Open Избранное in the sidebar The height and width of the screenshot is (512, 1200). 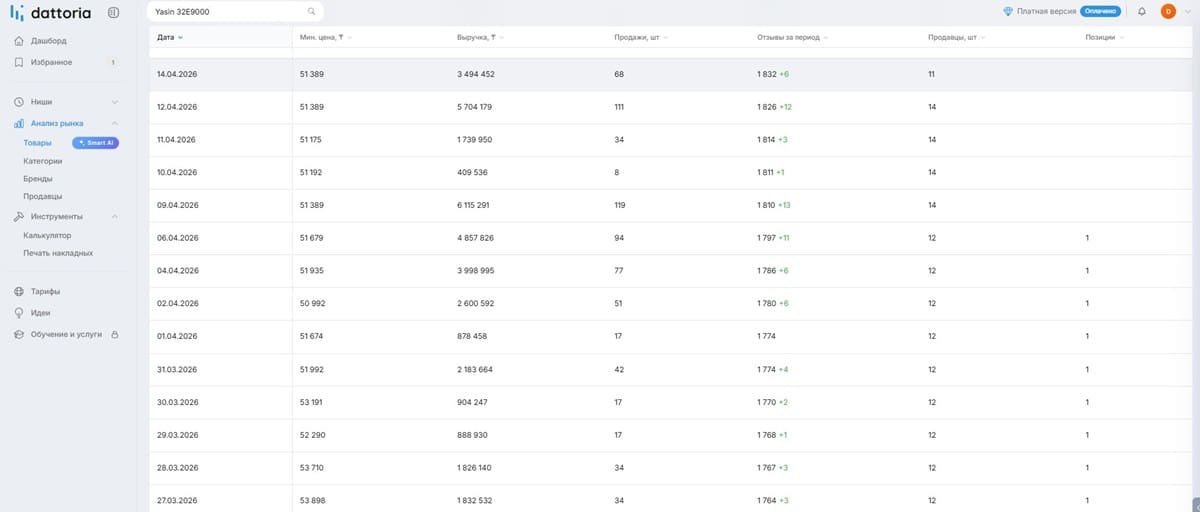tap(51, 62)
